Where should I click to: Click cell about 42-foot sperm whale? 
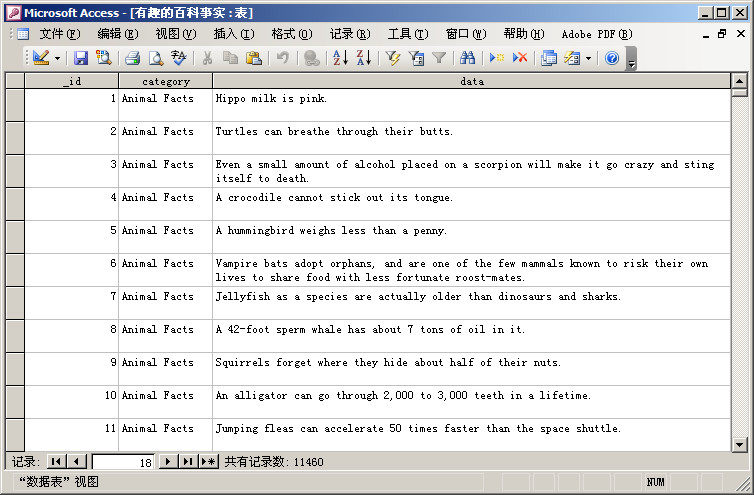(471, 336)
